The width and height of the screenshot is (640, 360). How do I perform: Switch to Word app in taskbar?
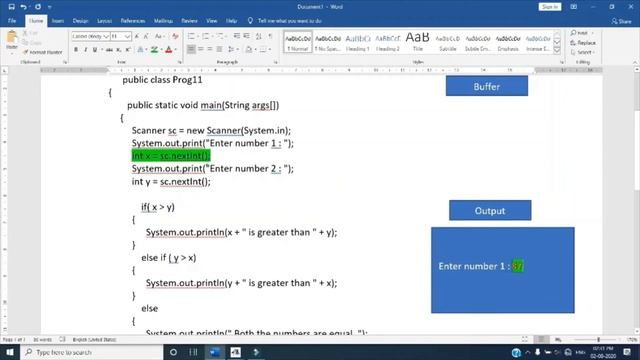pyautogui.click(x=214, y=352)
